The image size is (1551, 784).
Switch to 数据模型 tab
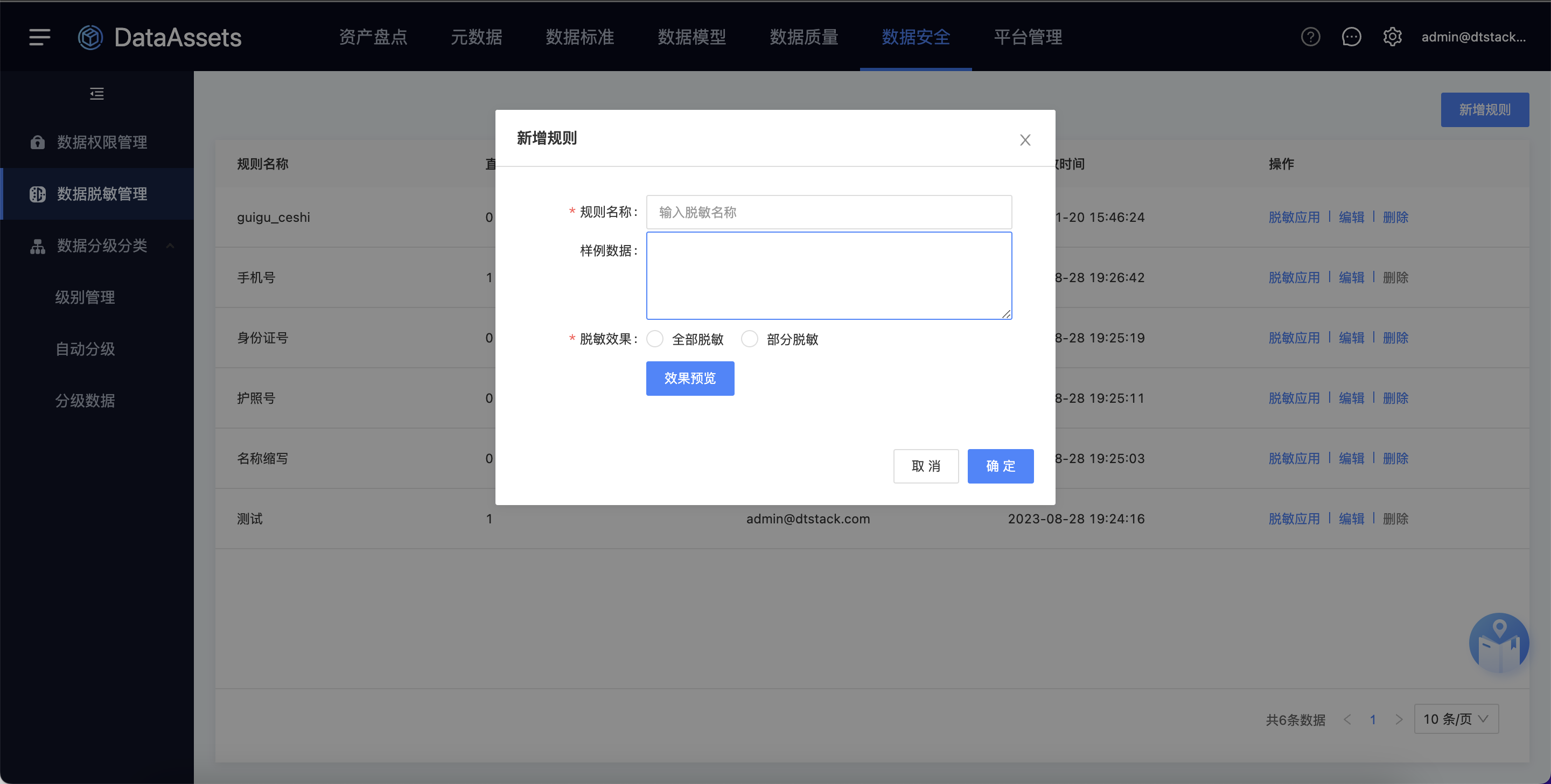pos(692,37)
